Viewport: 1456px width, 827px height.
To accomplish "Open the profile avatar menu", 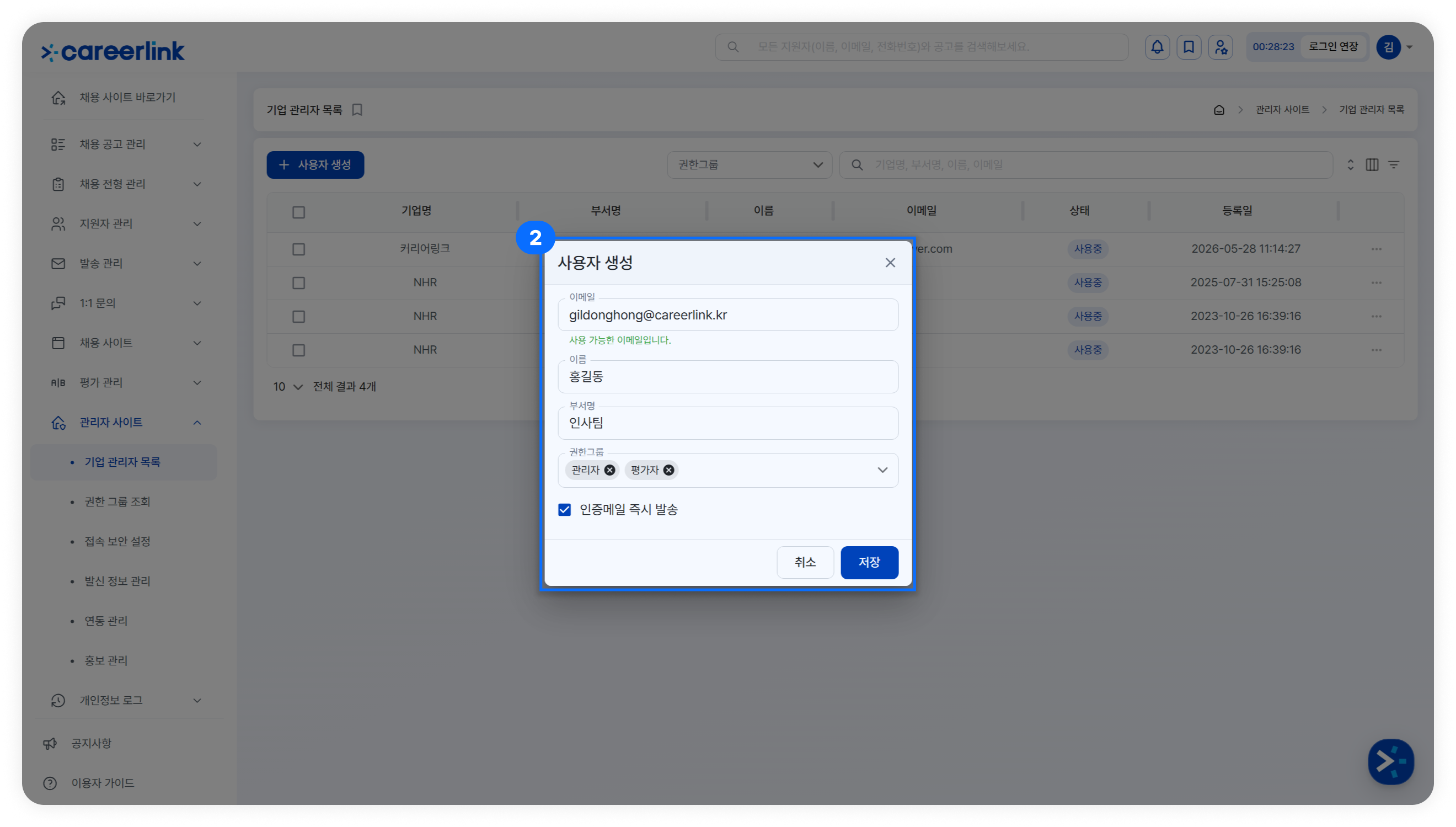I will tap(1394, 46).
